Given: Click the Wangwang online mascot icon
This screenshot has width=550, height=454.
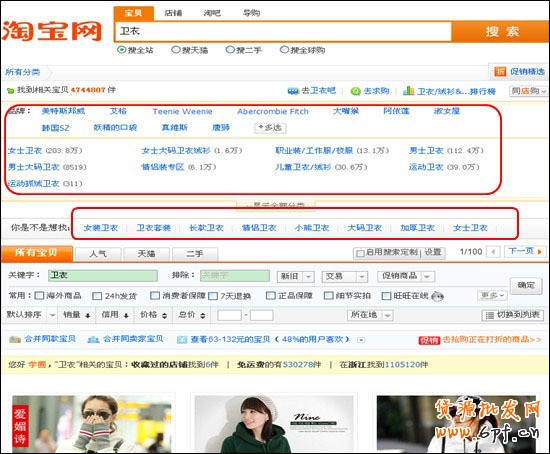Looking at the screenshot, I should pos(437,296).
